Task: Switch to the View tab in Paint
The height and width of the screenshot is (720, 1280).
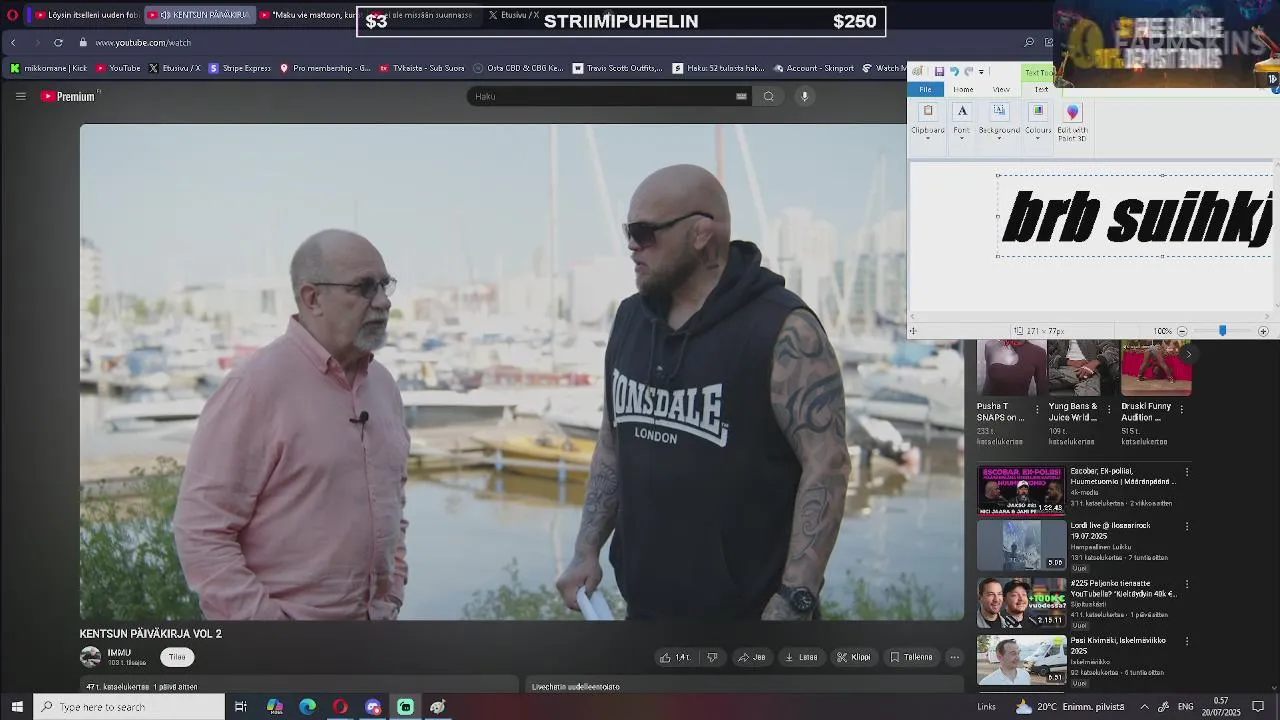Action: pos(1001,89)
